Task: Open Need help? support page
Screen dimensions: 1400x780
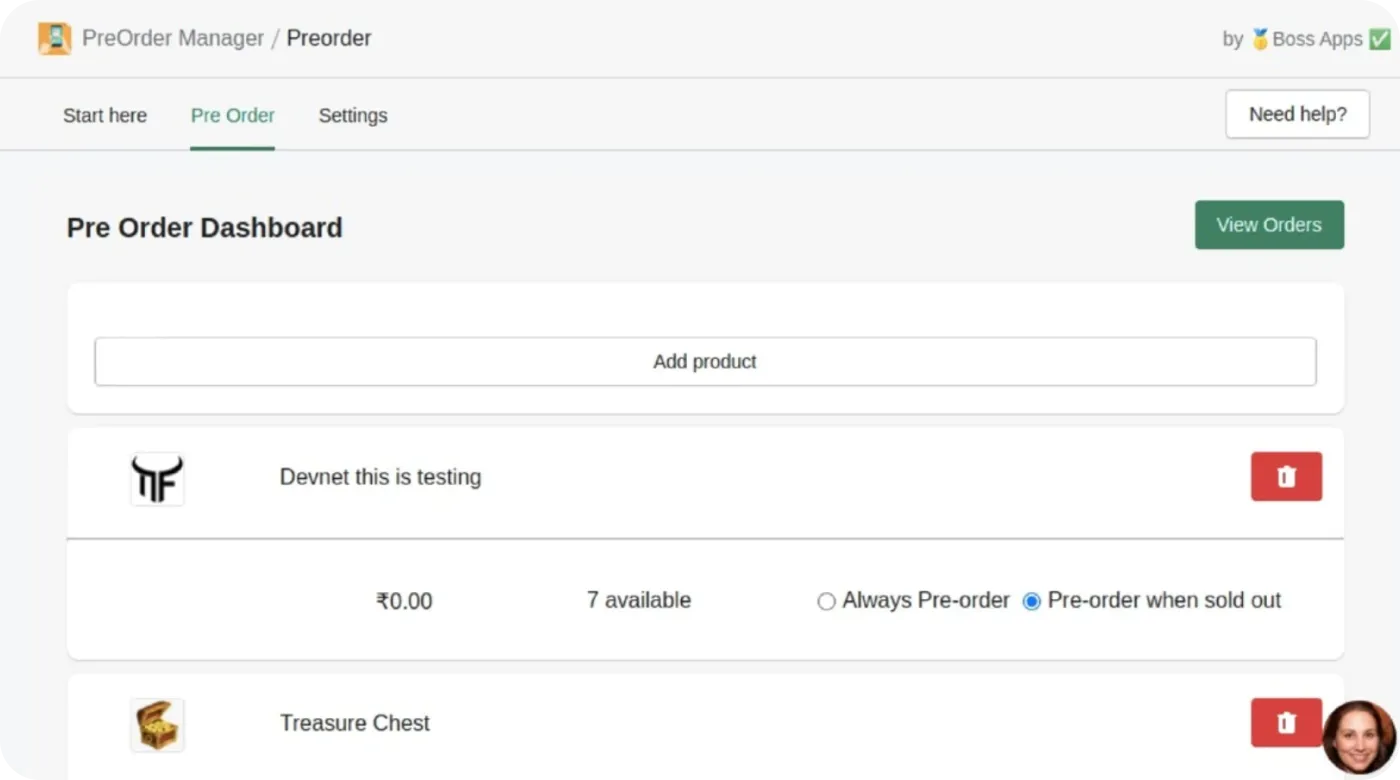Action: point(1296,114)
